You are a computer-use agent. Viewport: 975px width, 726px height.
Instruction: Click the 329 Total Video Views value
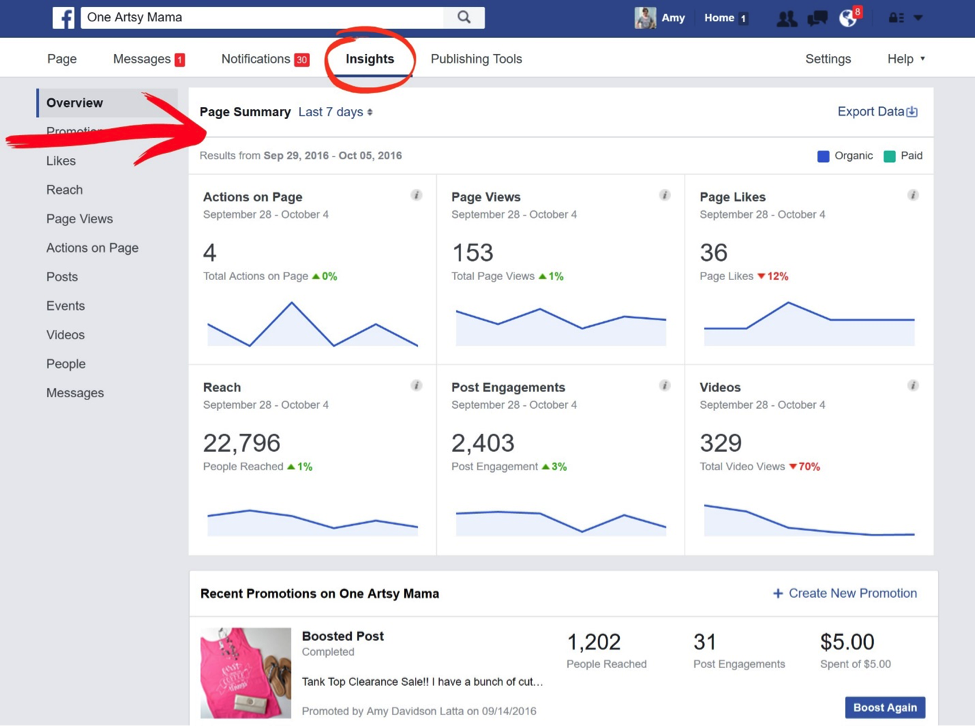(721, 443)
